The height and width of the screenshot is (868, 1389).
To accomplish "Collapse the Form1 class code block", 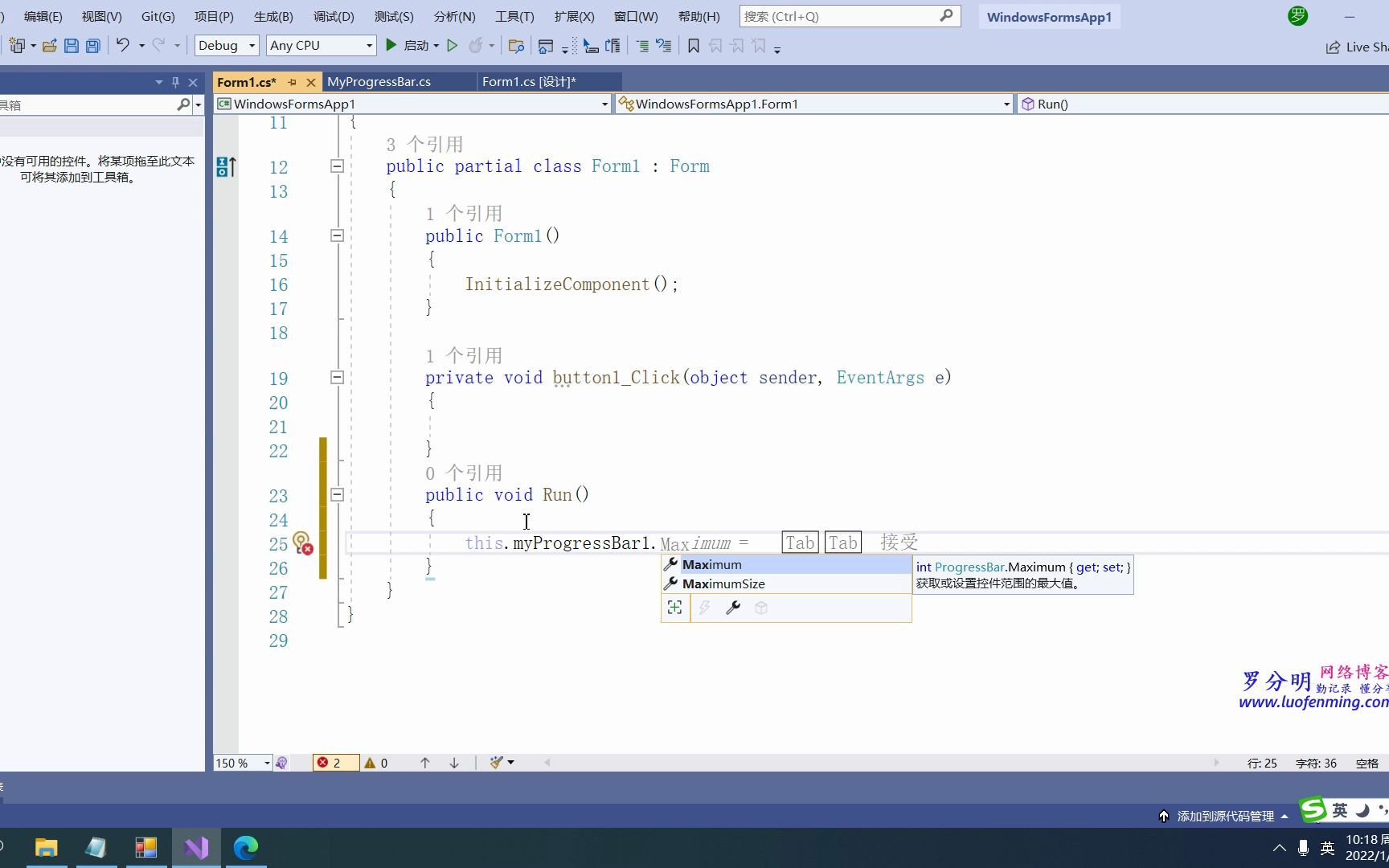I will click(337, 166).
